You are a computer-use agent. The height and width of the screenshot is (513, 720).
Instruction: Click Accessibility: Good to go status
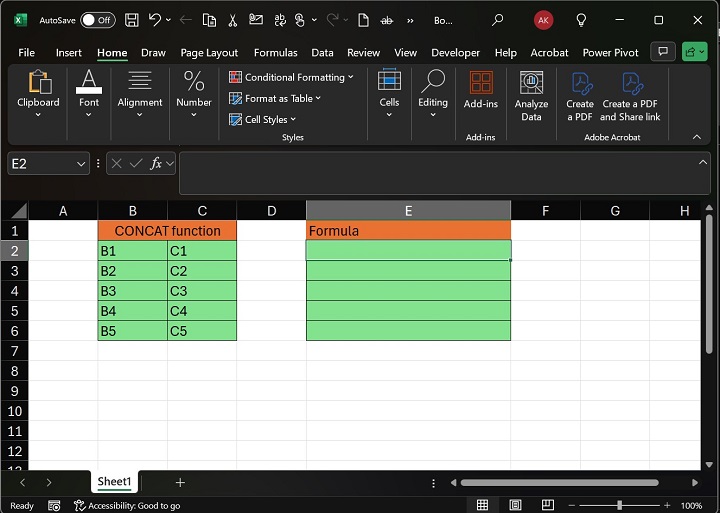(128, 506)
